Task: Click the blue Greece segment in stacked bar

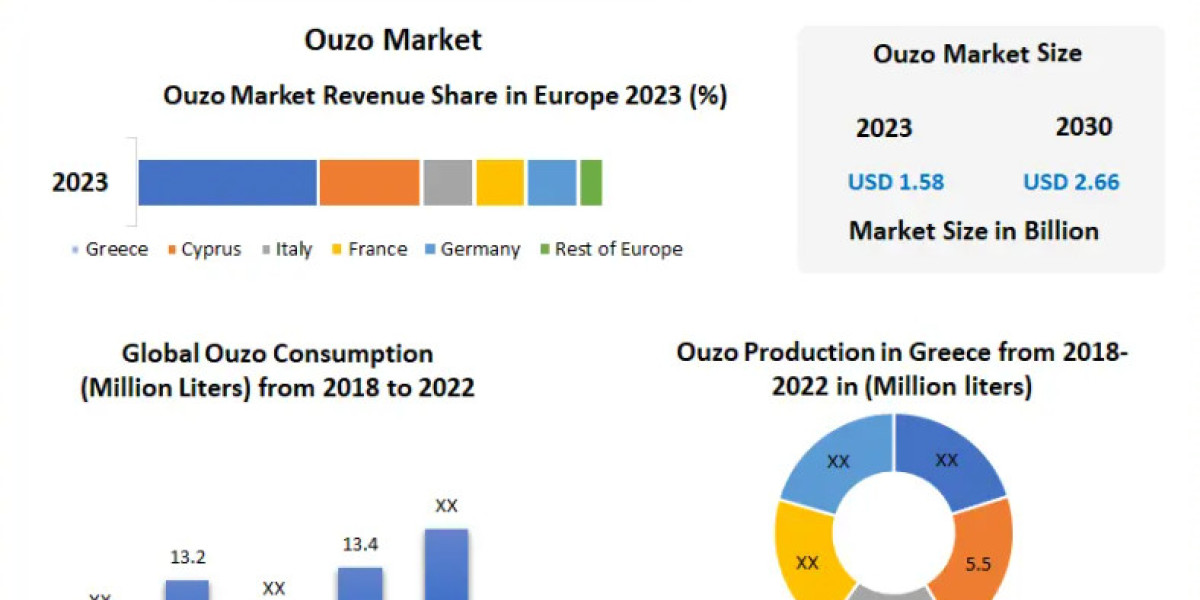Action: pos(227,183)
